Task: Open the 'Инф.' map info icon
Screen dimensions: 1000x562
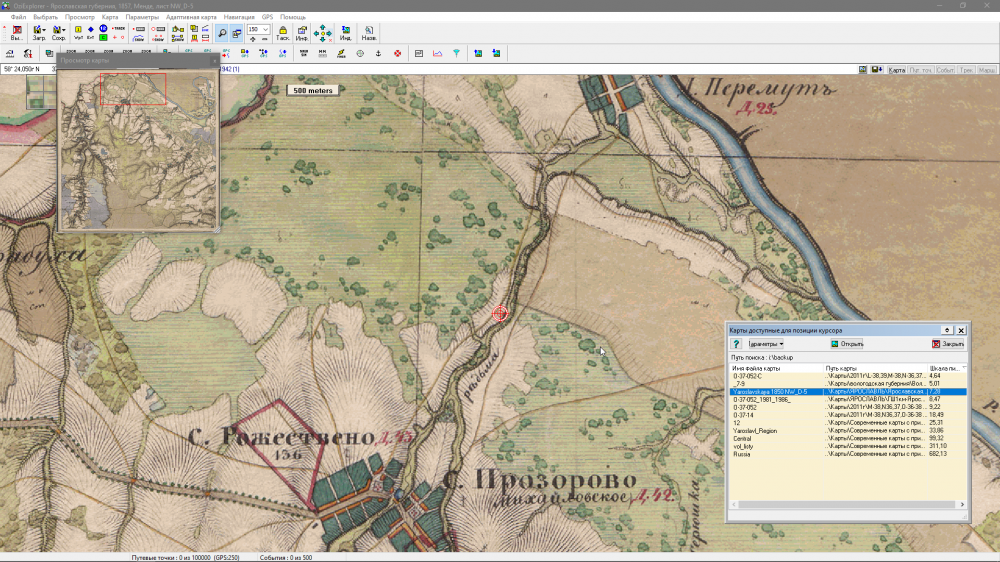Action: (301, 33)
